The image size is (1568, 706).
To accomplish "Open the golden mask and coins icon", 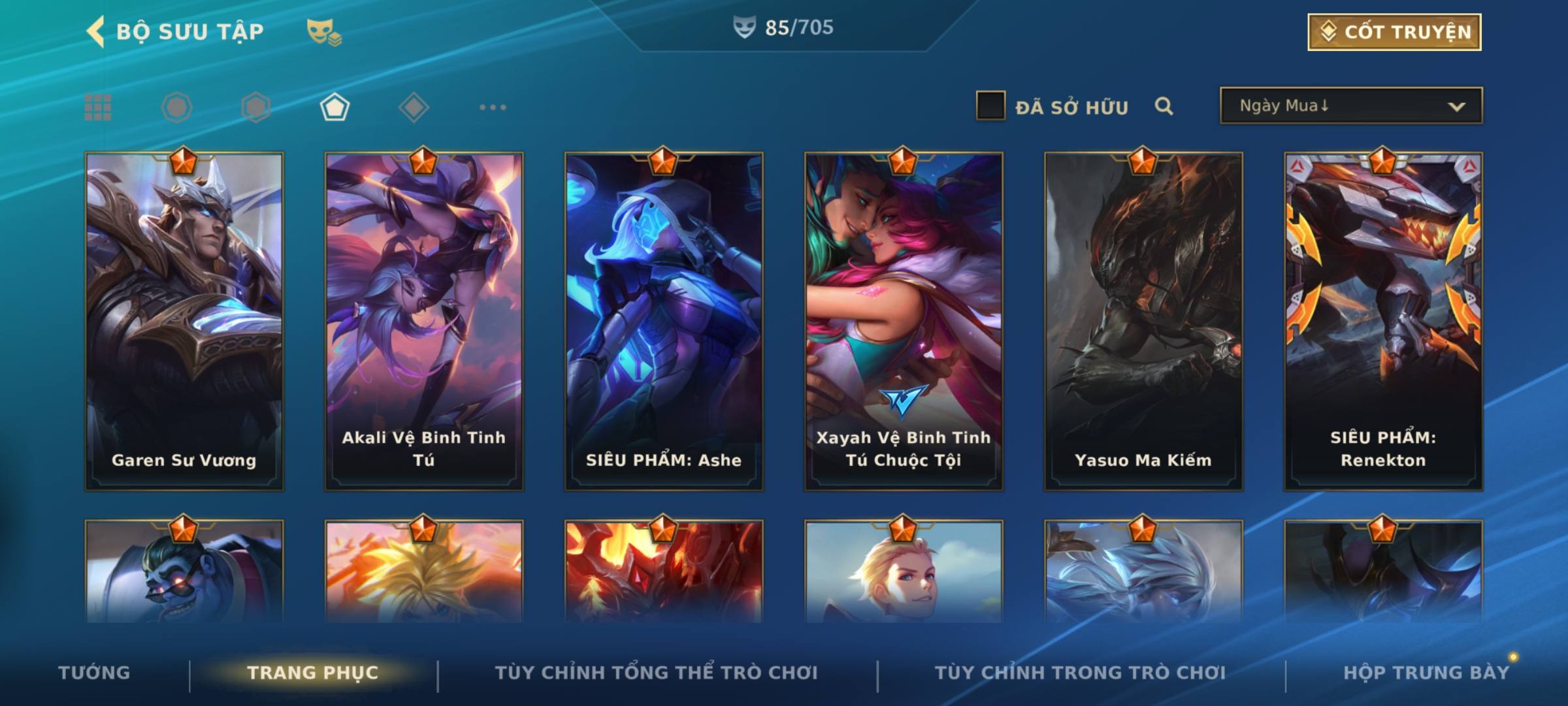I will point(324,32).
